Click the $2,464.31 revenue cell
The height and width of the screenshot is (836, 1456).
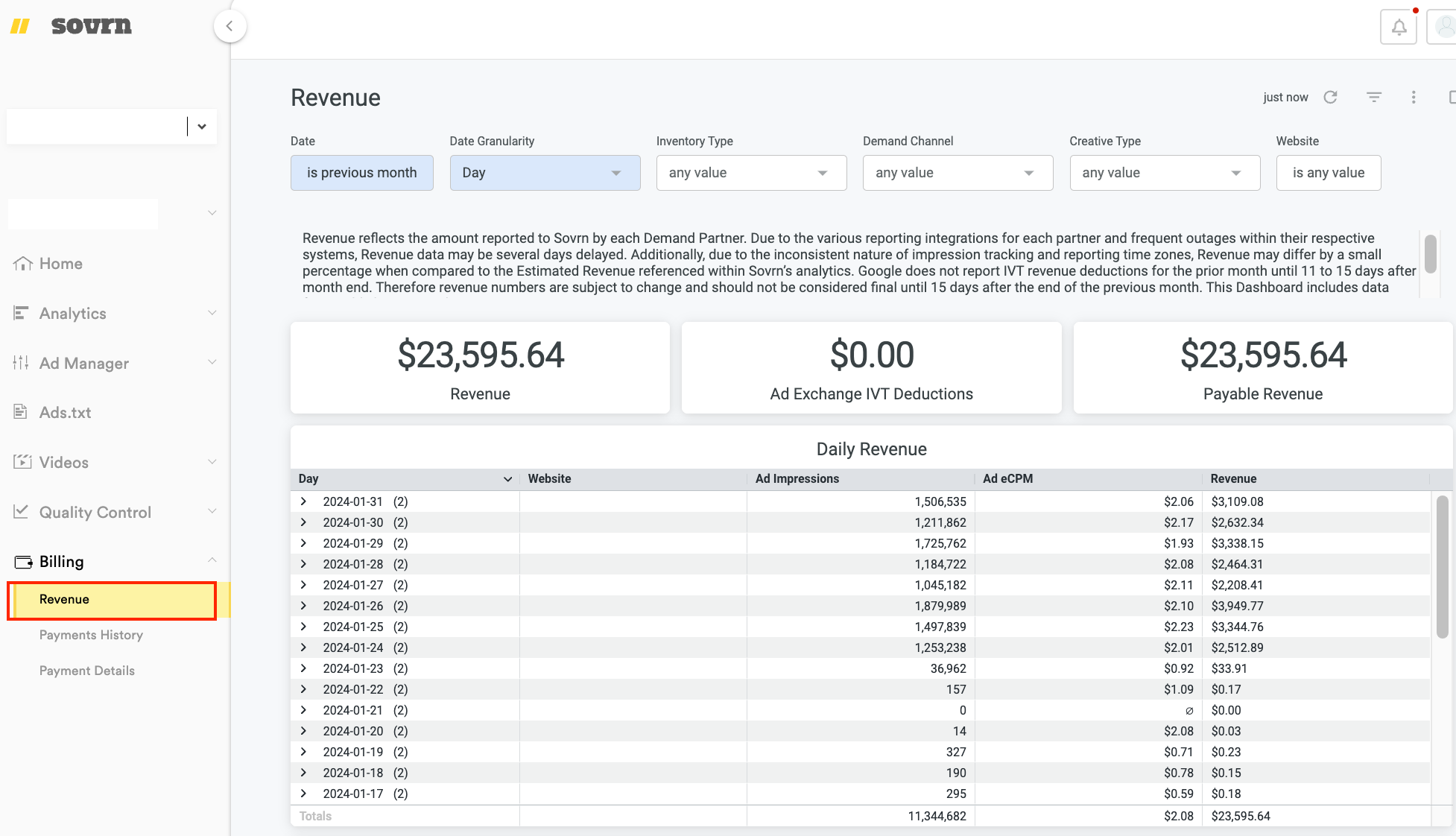[1237, 564]
